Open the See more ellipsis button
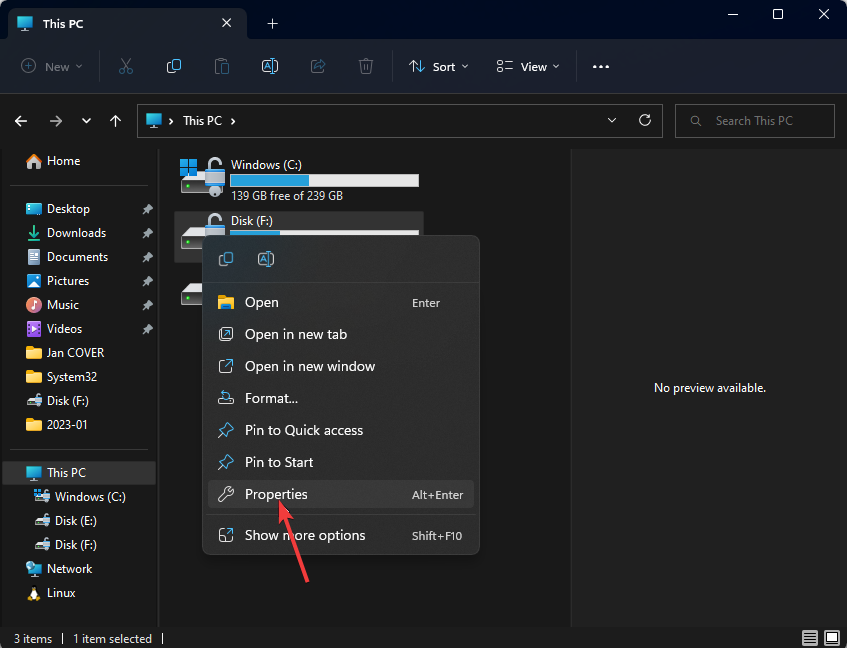 [x=600, y=67]
